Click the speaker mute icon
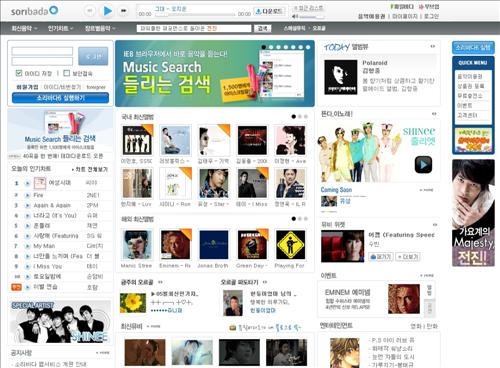 click(295, 16)
